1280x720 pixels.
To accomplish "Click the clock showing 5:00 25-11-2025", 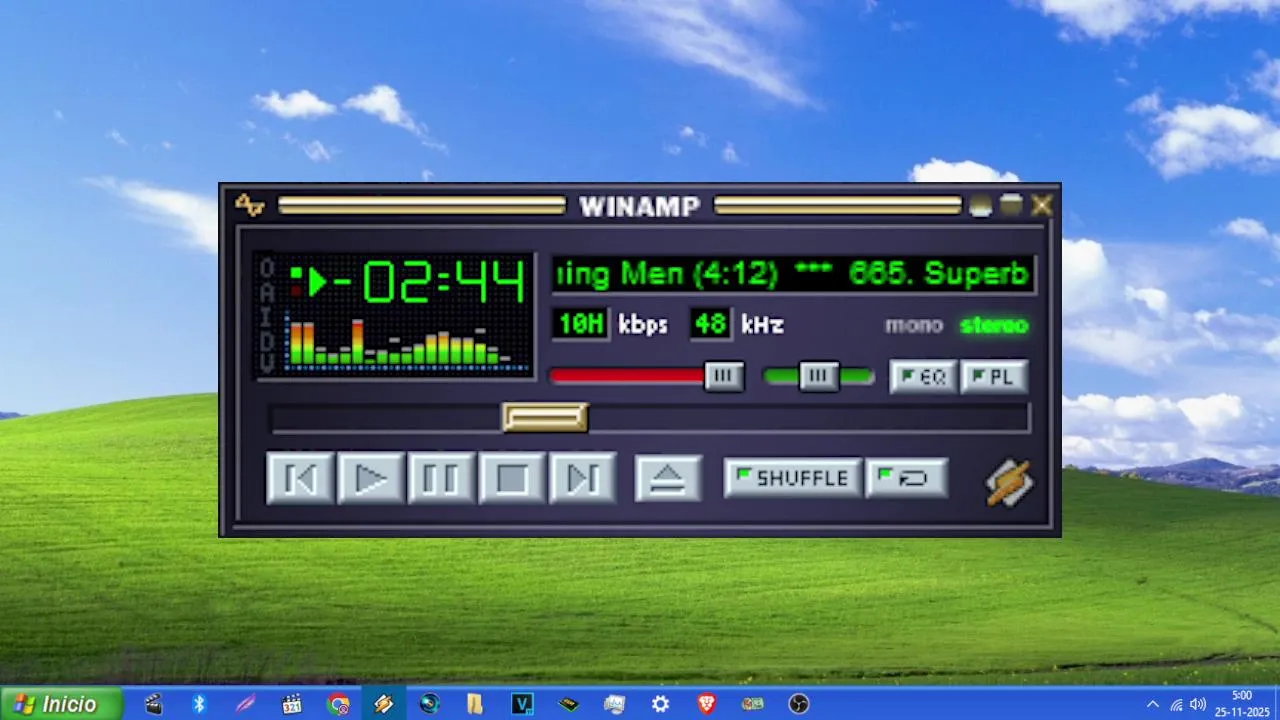I will tap(1241, 704).
